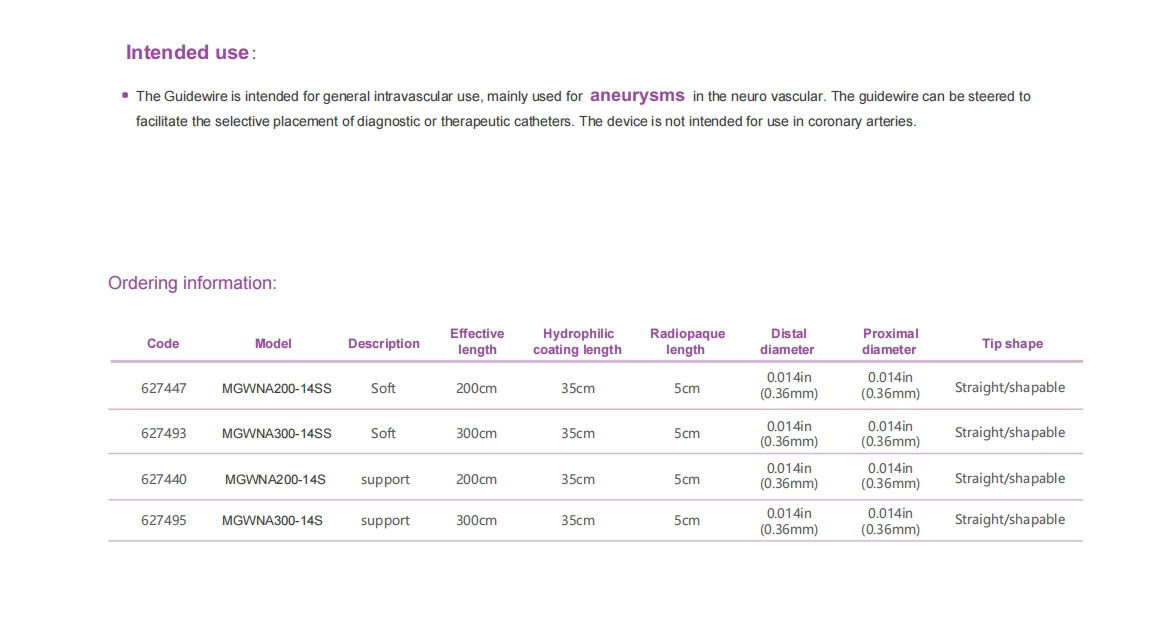The image size is (1163, 622).
Task: Click '200cm' effective length in row 627447
Action: [476, 388]
